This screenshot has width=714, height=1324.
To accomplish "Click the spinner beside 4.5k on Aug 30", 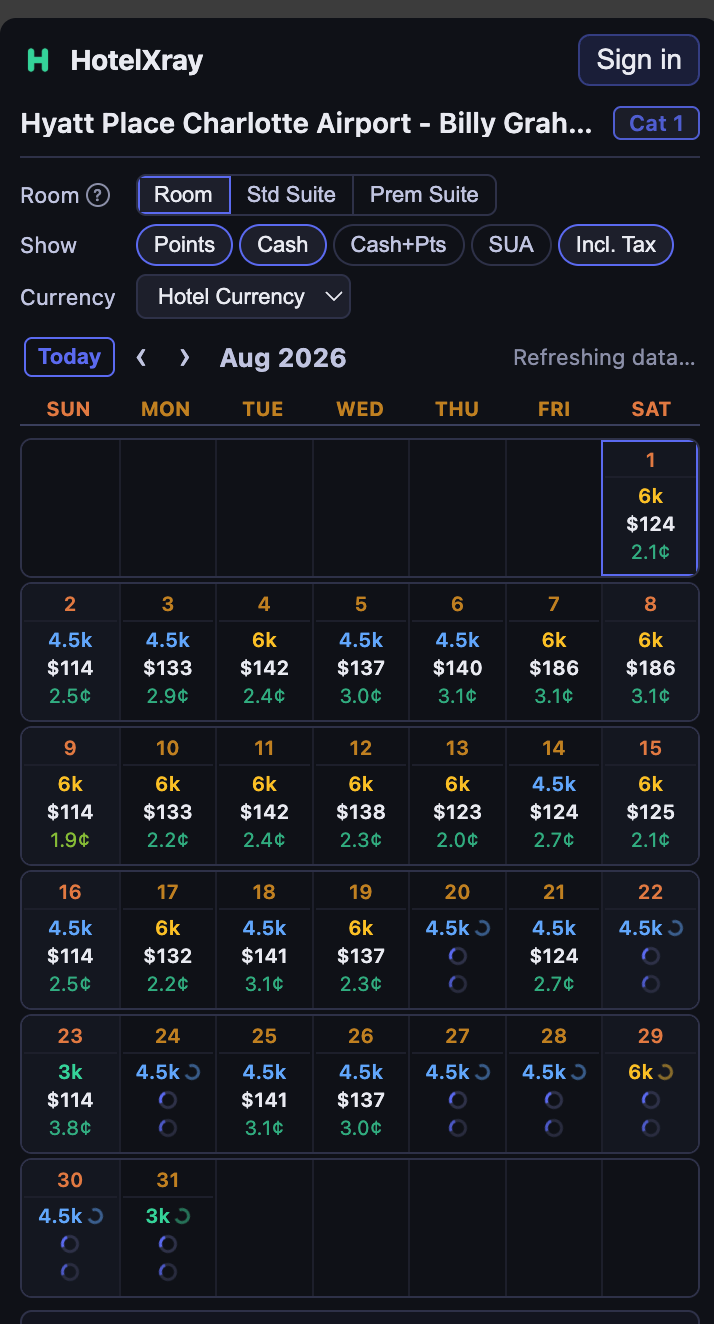I will point(96,1216).
